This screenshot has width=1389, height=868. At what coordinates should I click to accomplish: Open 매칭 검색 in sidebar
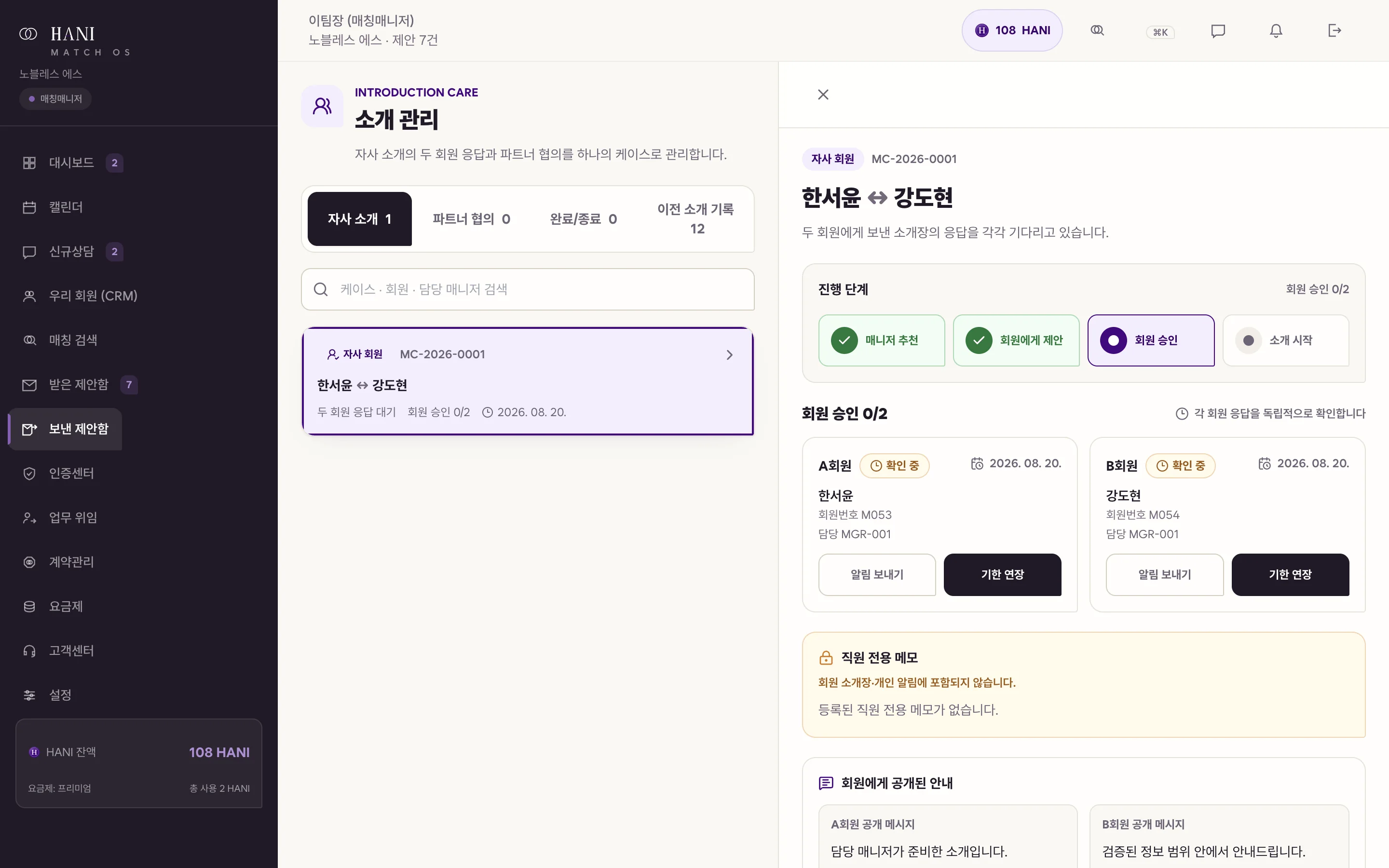click(x=60, y=340)
